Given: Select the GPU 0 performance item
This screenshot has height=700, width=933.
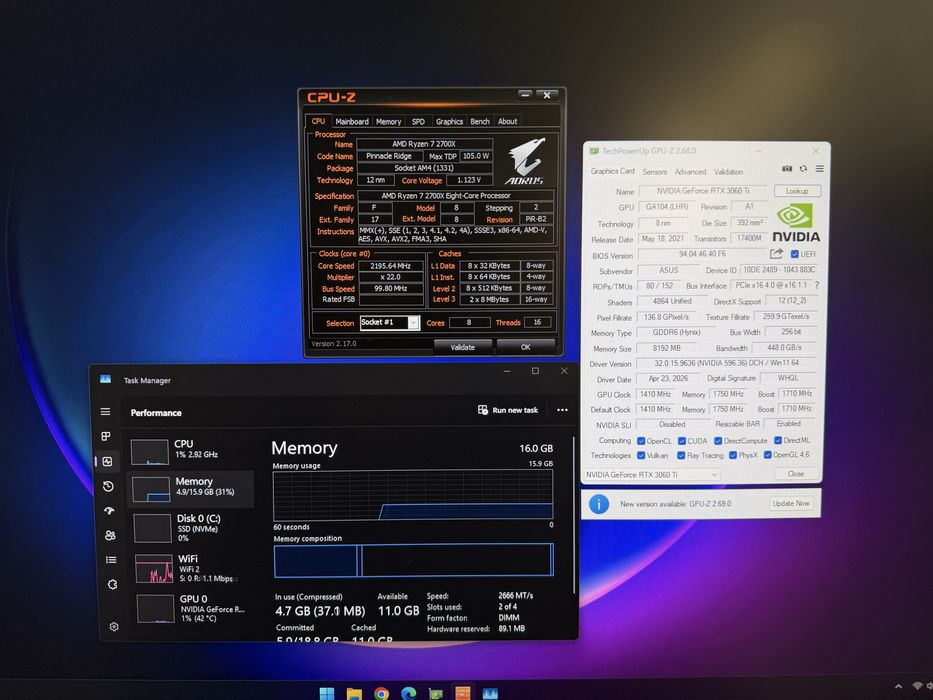Looking at the screenshot, I should point(193,608).
